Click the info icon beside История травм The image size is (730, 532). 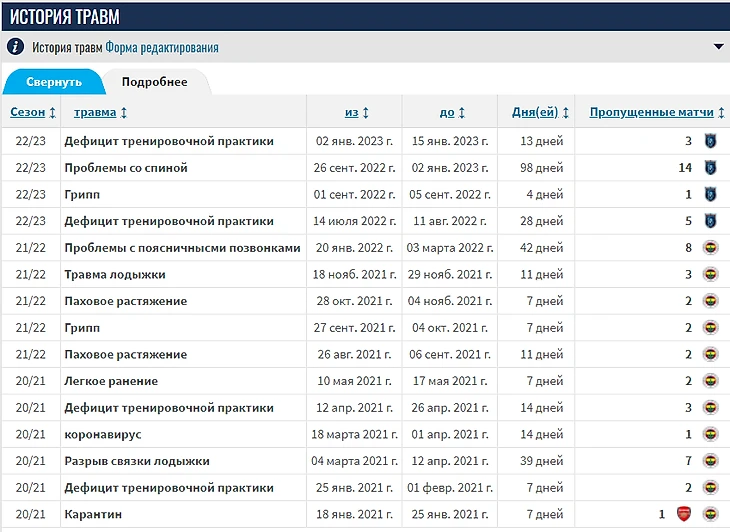[x=15, y=47]
